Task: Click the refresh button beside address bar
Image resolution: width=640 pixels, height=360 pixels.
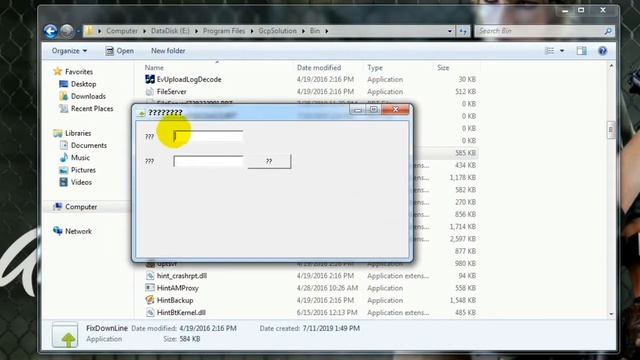Action: coord(463,31)
